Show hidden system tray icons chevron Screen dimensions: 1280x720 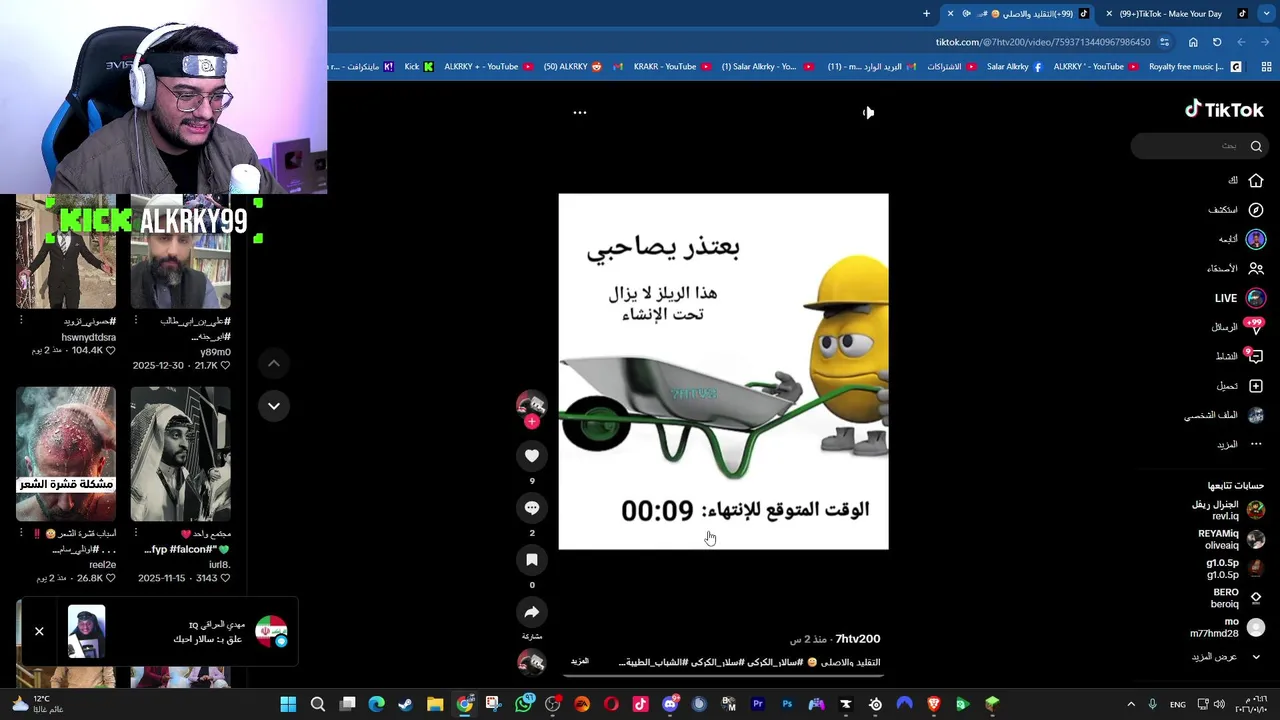[1131, 705]
